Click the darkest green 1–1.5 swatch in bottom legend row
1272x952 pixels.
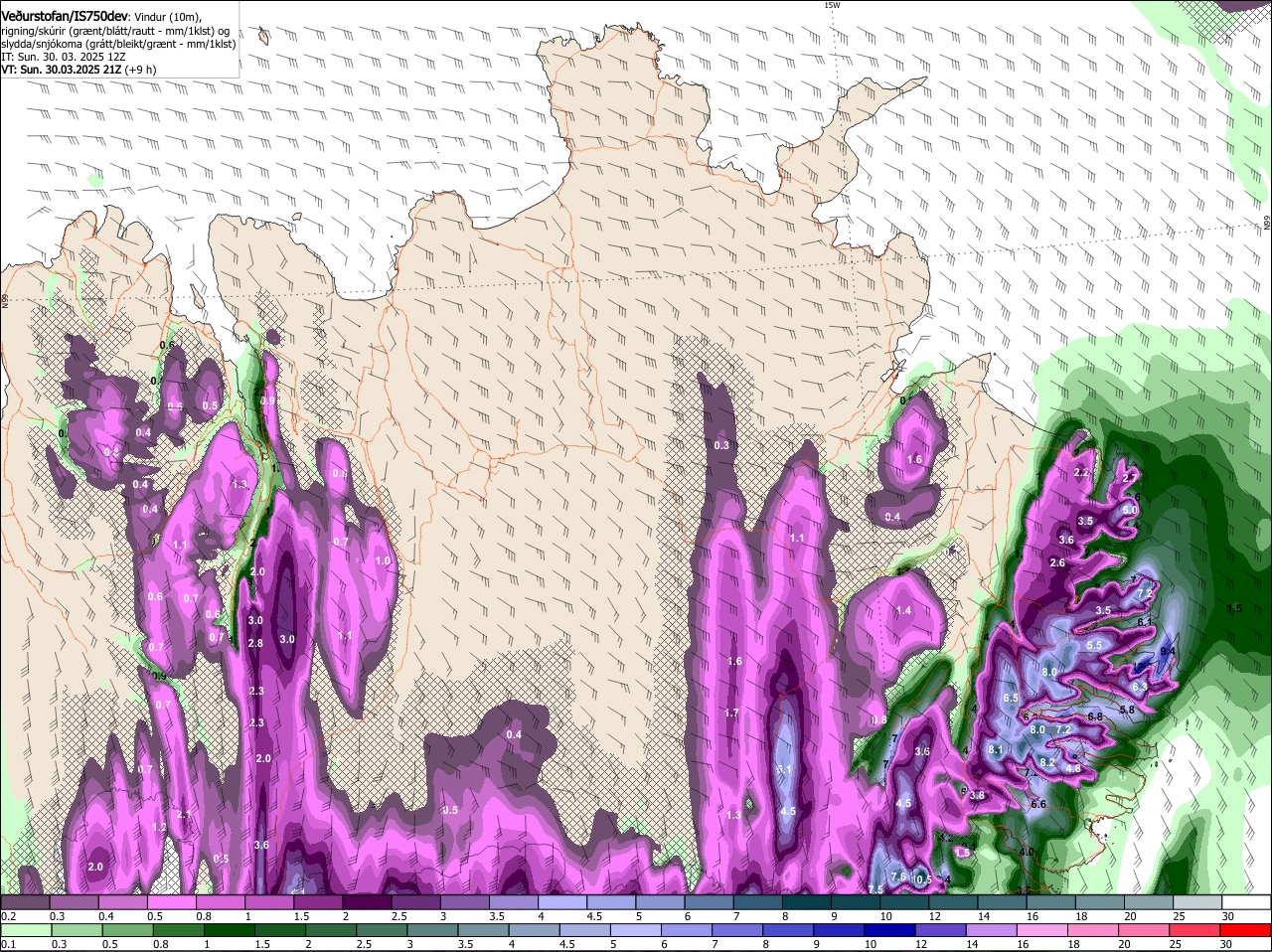(x=231, y=930)
